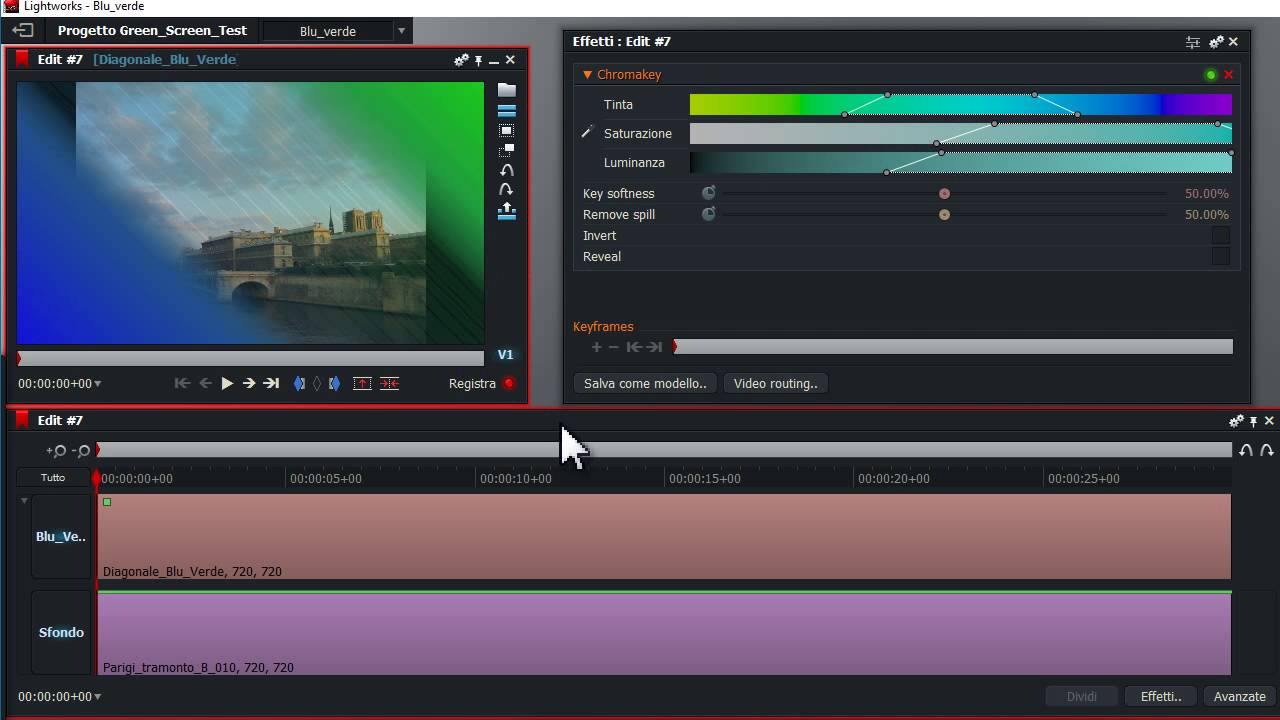This screenshot has width=1280, height=720.
Task: Click the Tinta hue gradient bar
Action: click(961, 104)
